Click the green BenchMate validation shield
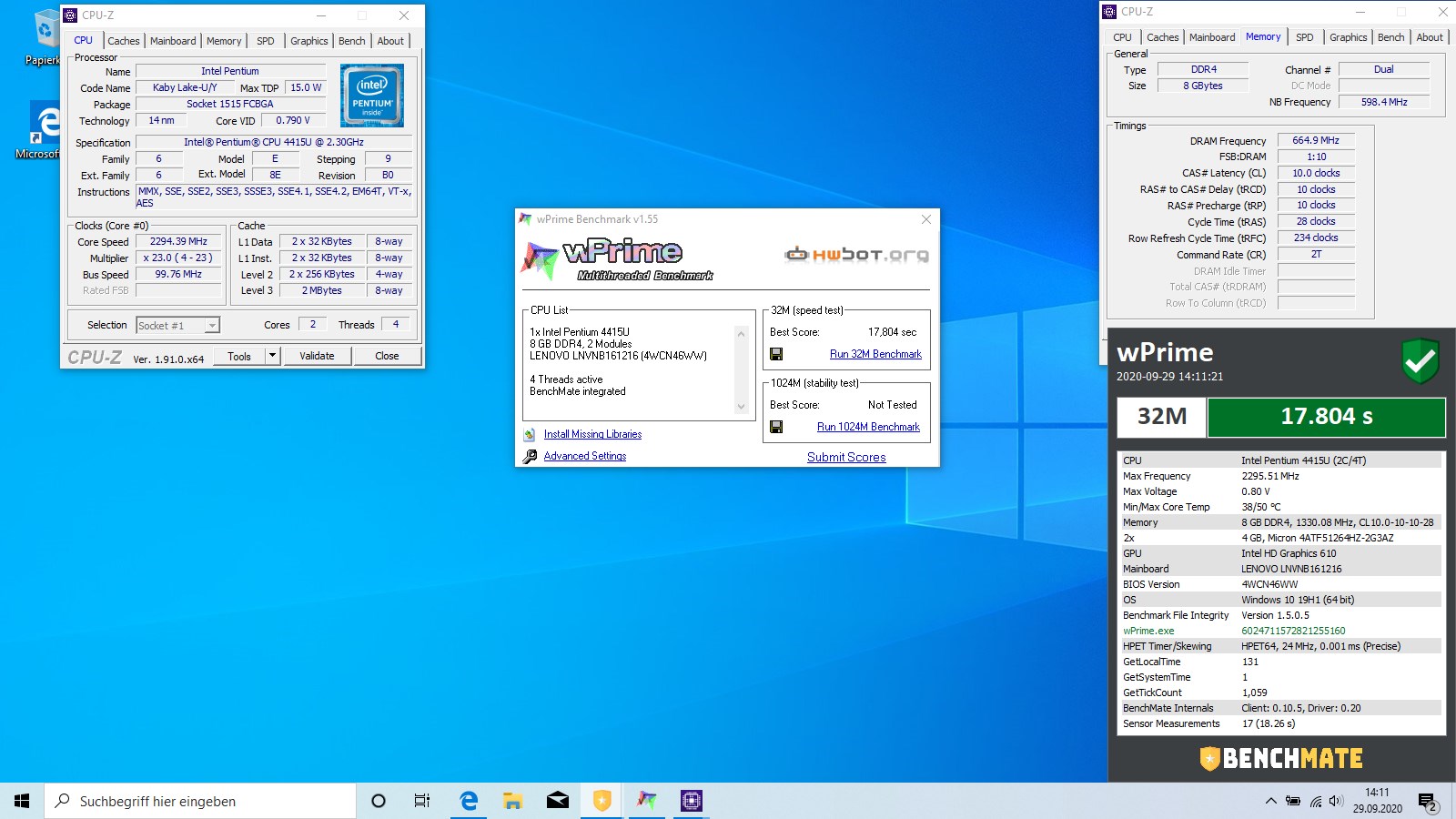 point(1421,361)
